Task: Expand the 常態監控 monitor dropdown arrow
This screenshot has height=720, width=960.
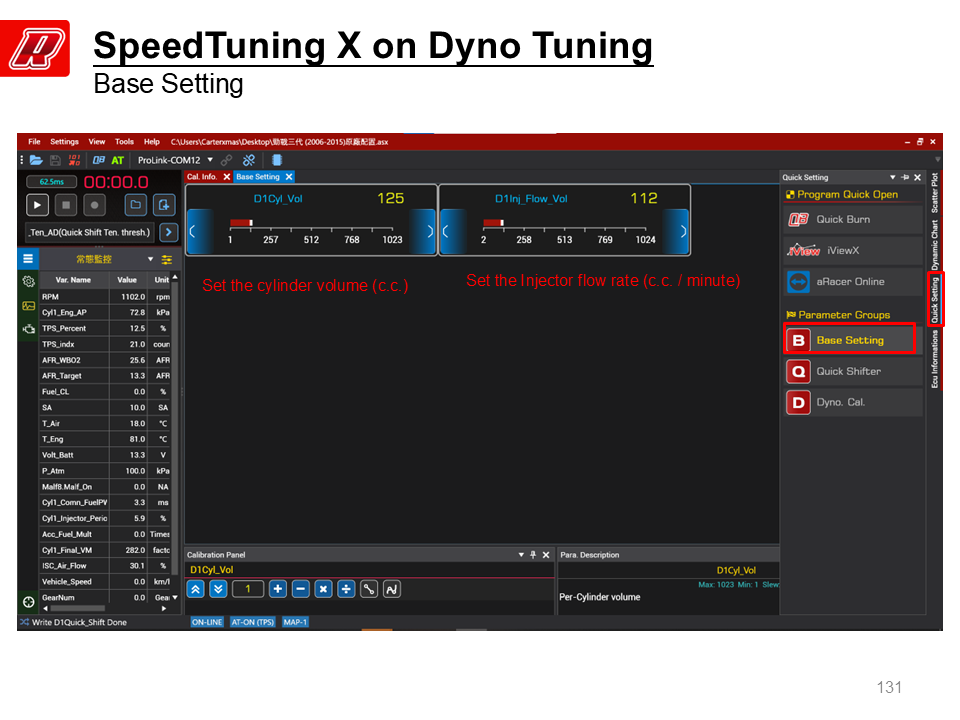Action: point(151,260)
